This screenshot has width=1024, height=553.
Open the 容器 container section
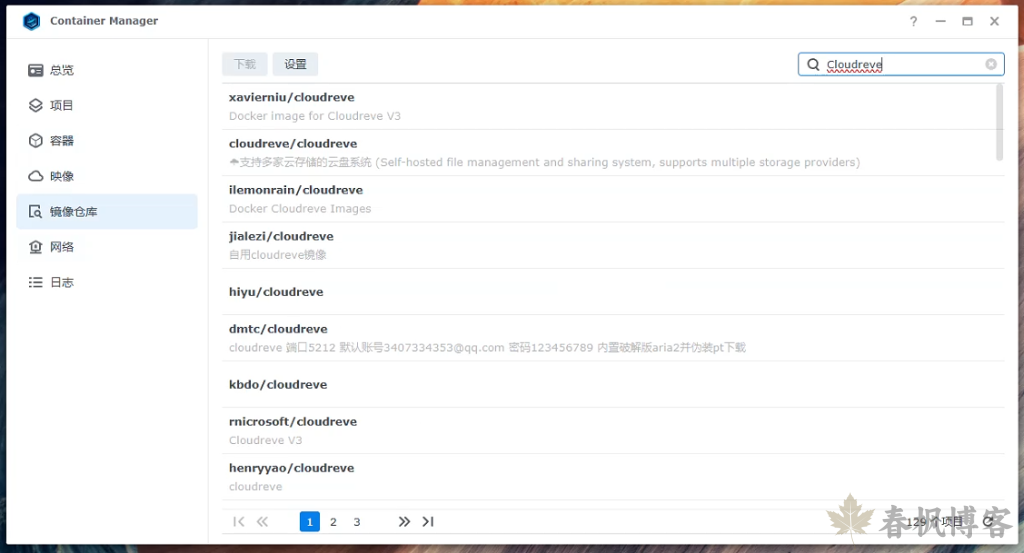pyautogui.click(x=107, y=140)
